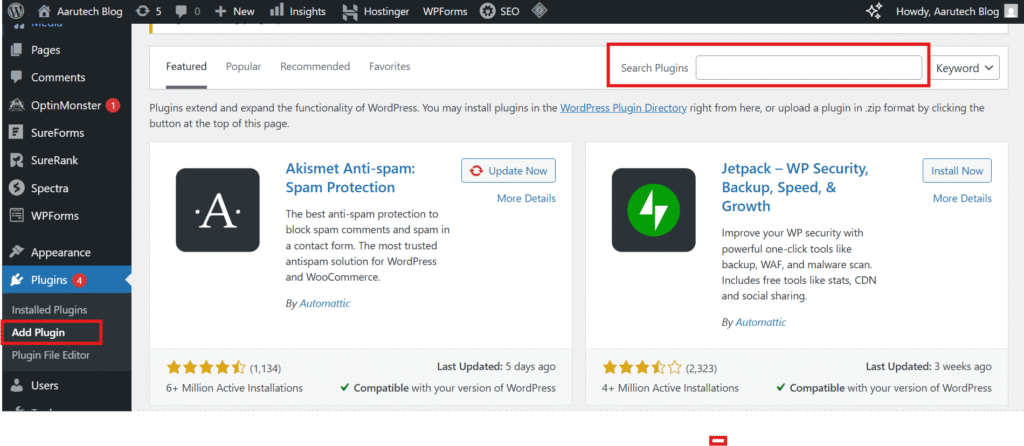Viewport: 1024px width, 446px height.
Task: Click the Jetpack plugin logo thumbnail
Action: point(653,210)
